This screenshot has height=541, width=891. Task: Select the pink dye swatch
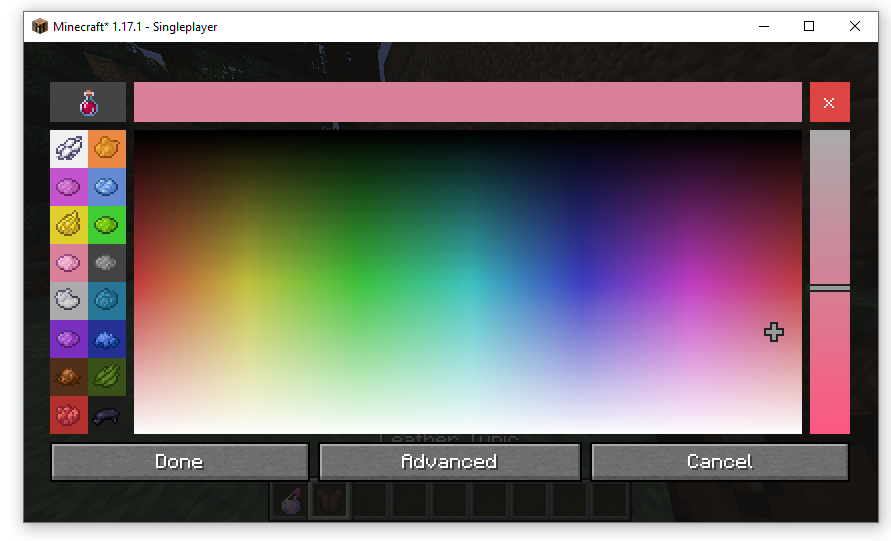[x=69, y=263]
